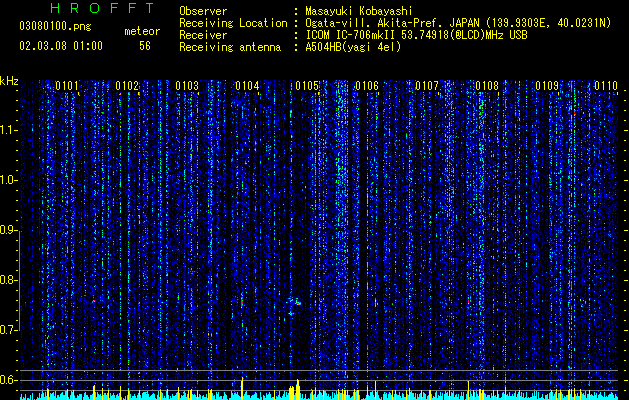Click the 0.6 frequency axis label
The image size is (629, 400).
[x=8, y=380]
